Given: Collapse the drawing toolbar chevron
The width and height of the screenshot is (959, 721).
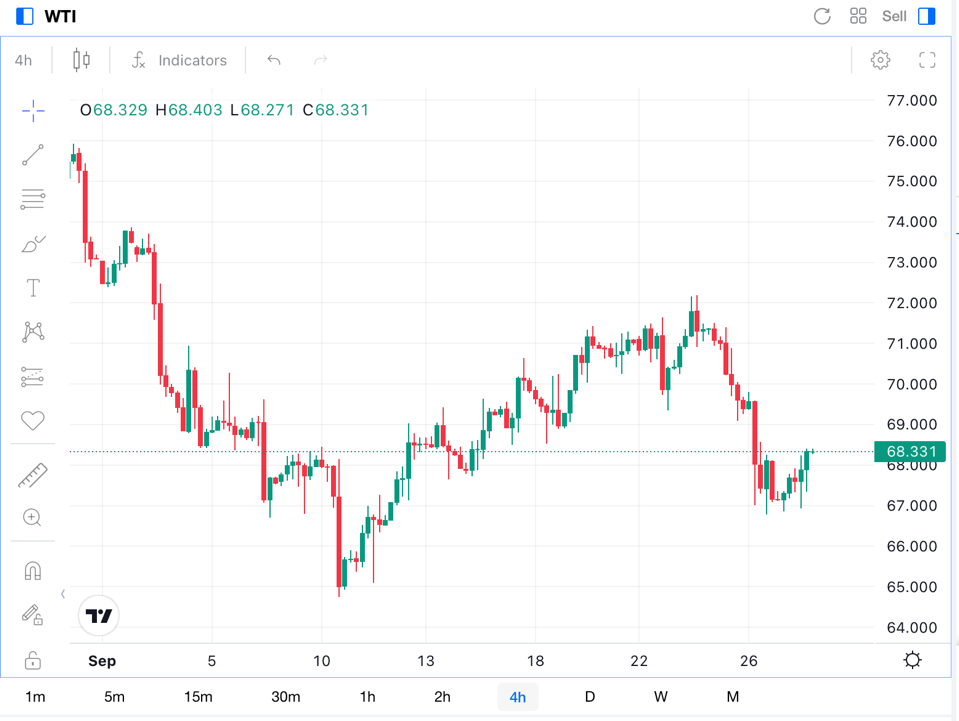Looking at the screenshot, I should [x=63, y=594].
